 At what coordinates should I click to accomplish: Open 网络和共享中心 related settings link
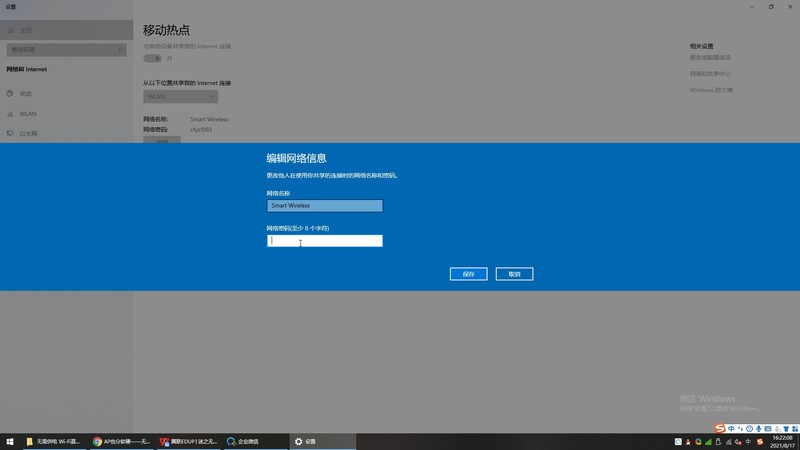point(710,74)
